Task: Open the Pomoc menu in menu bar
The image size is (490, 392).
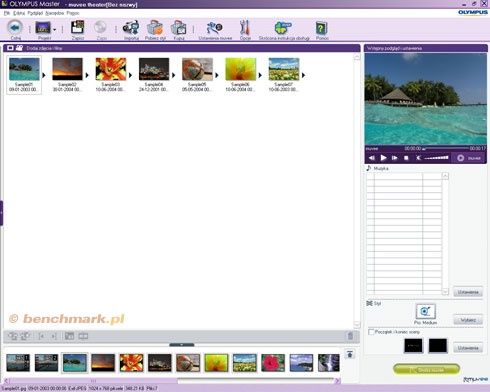Action: 73,13
